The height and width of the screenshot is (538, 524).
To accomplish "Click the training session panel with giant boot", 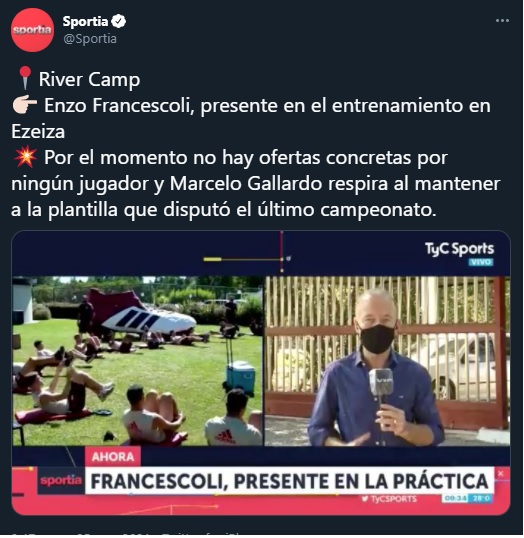I will 138,361.
